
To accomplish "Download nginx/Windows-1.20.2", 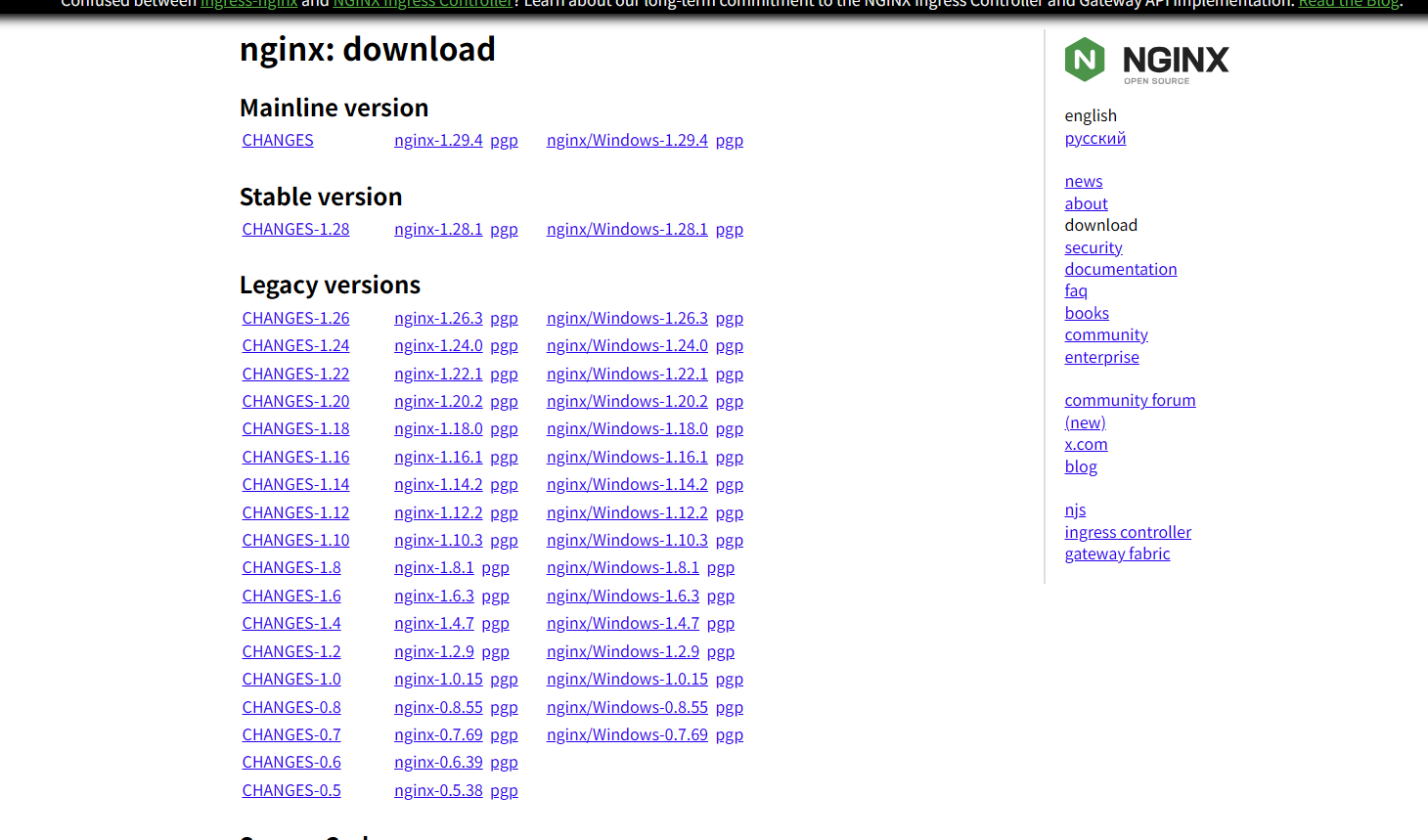I will [627, 402].
